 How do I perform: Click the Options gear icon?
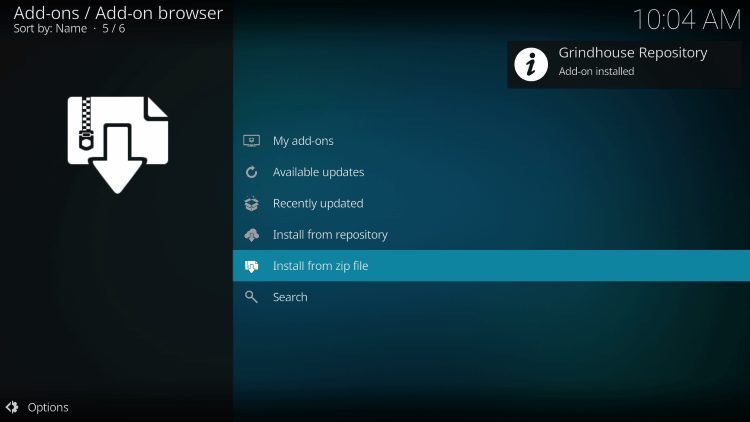pyautogui.click(x=12, y=407)
